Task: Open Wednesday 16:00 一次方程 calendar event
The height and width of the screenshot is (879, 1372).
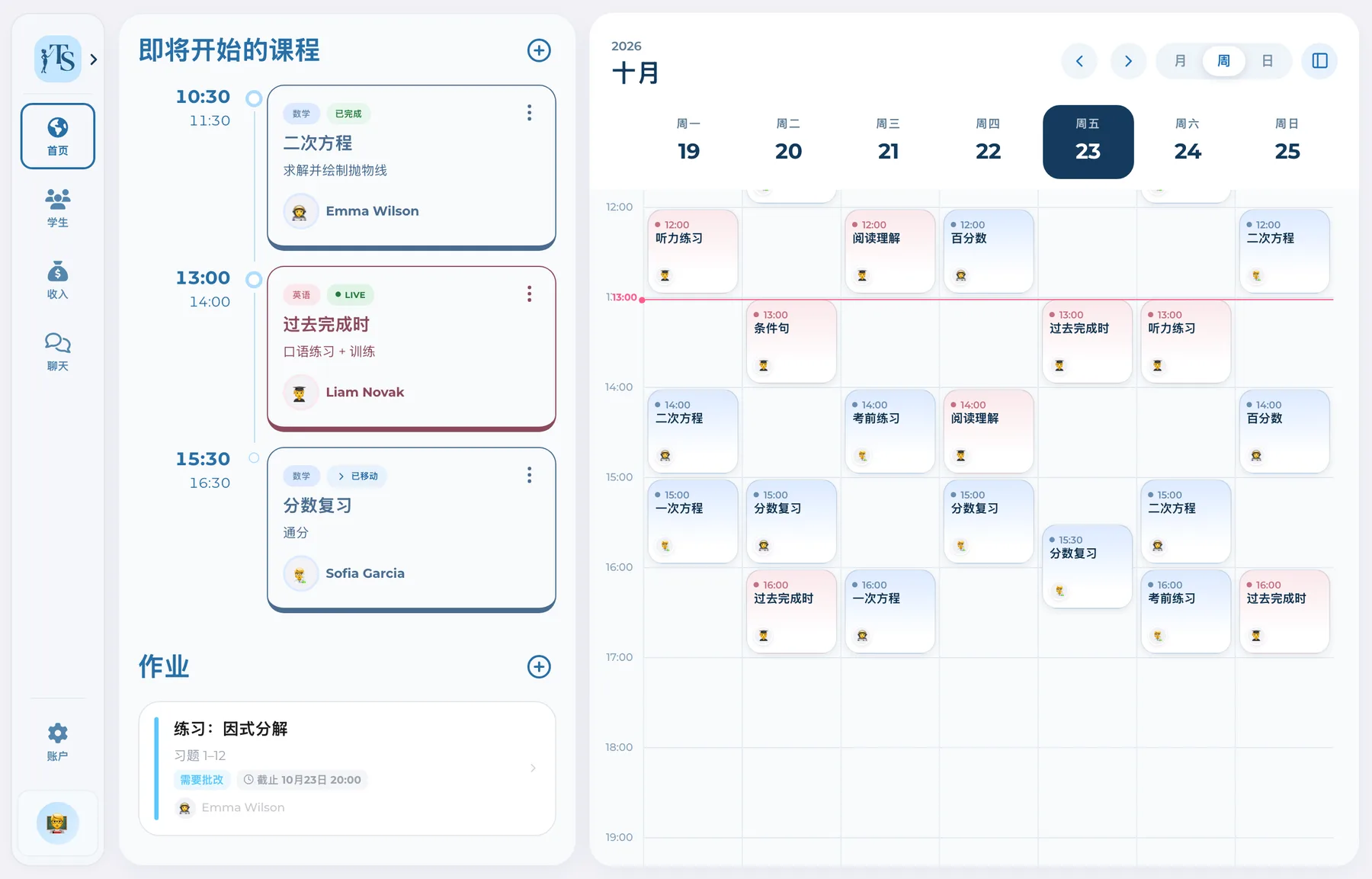Action: (x=890, y=611)
